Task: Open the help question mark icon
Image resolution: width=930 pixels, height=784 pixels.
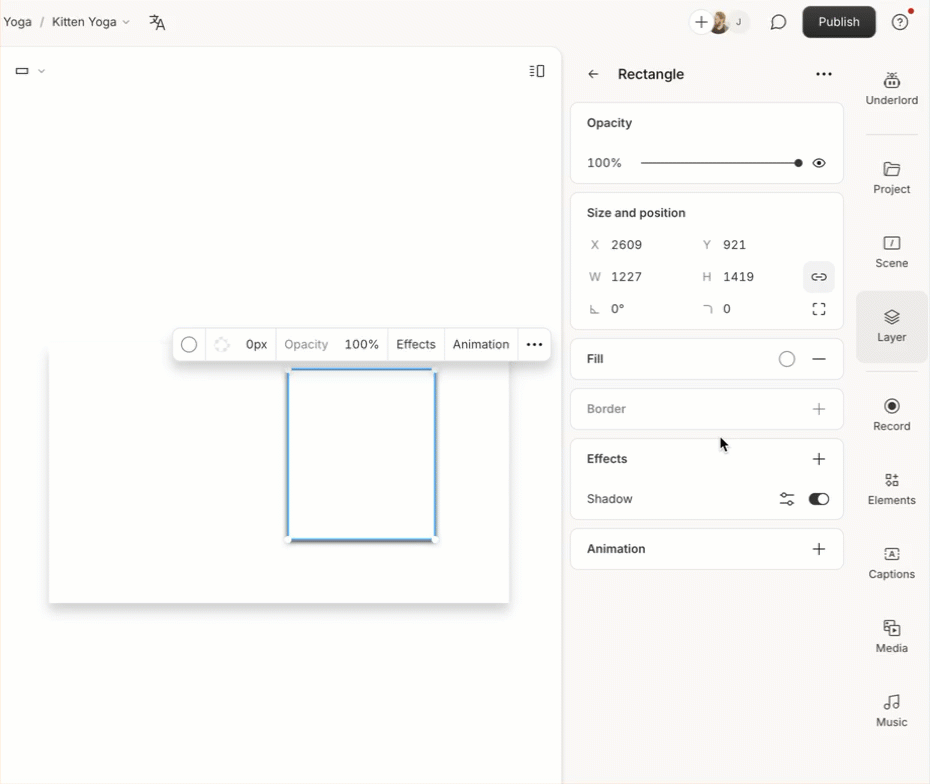Action: pyautogui.click(x=900, y=22)
